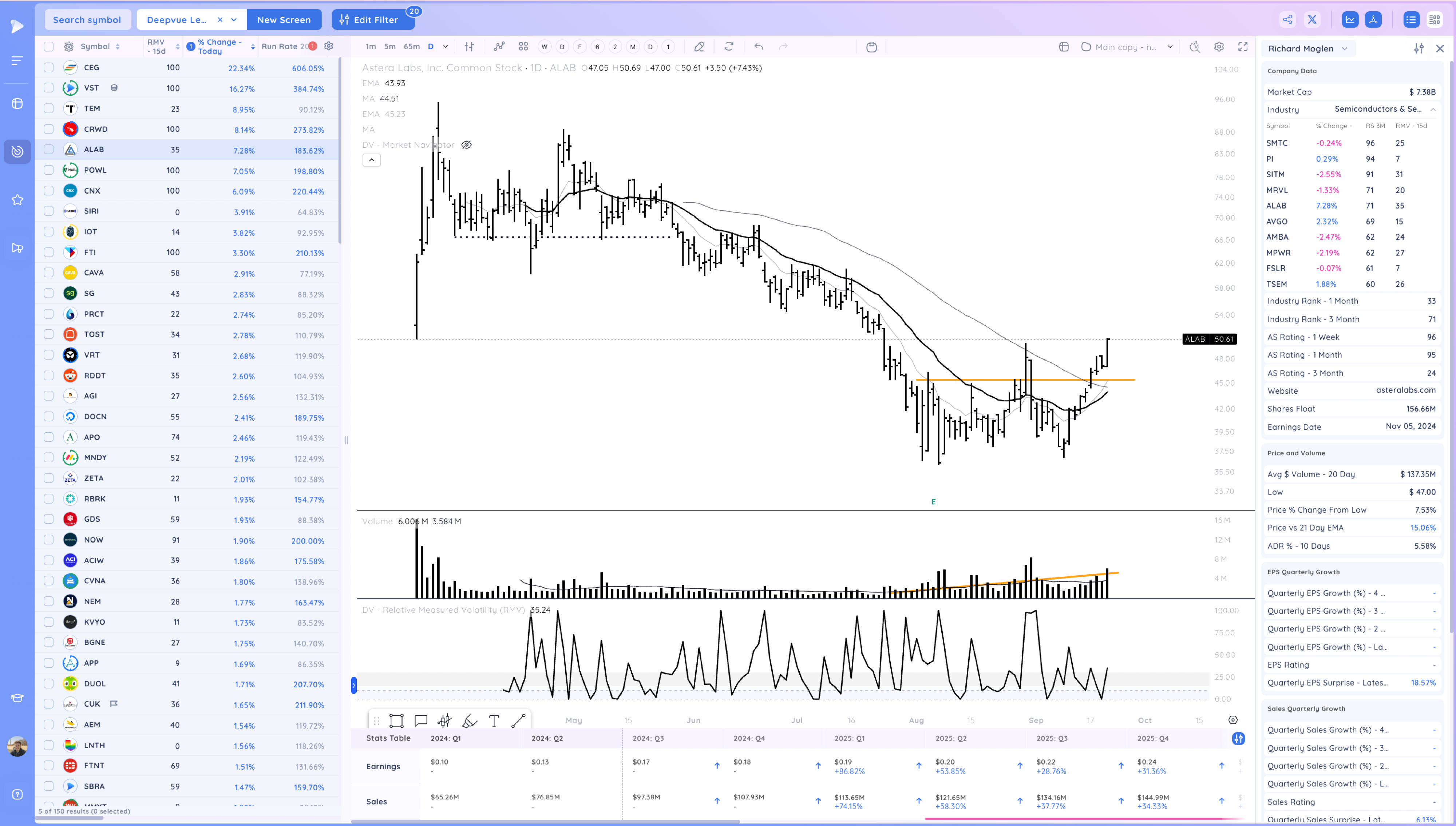Image resolution: width=1456 pixels, height=826 pixels.
Task: Open the Main copy layout dropdown
Action: (x=1170, y=47)
